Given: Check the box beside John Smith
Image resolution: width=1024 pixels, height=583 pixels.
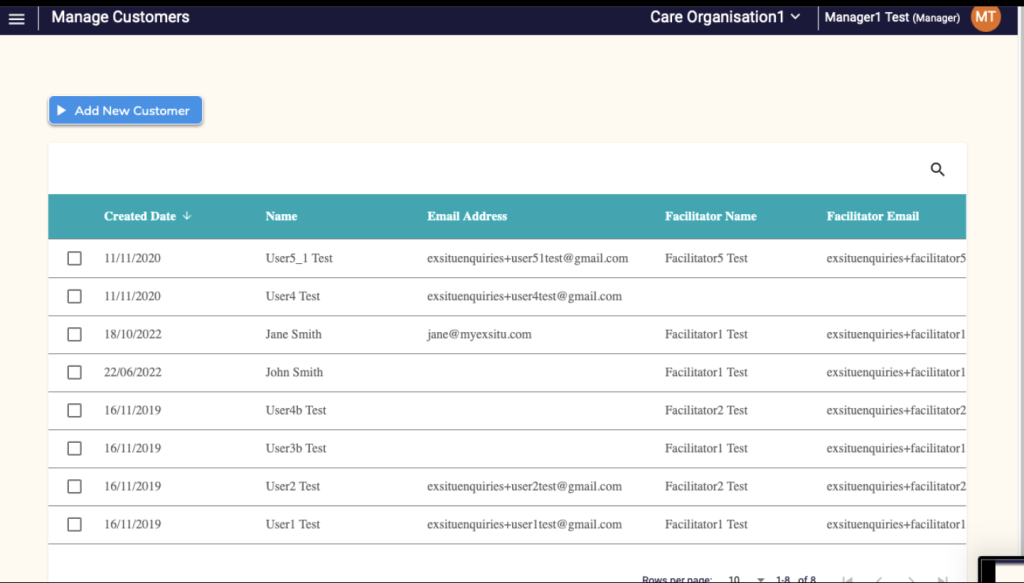Looking at the screenshot, I should click(x=75, y=373).
